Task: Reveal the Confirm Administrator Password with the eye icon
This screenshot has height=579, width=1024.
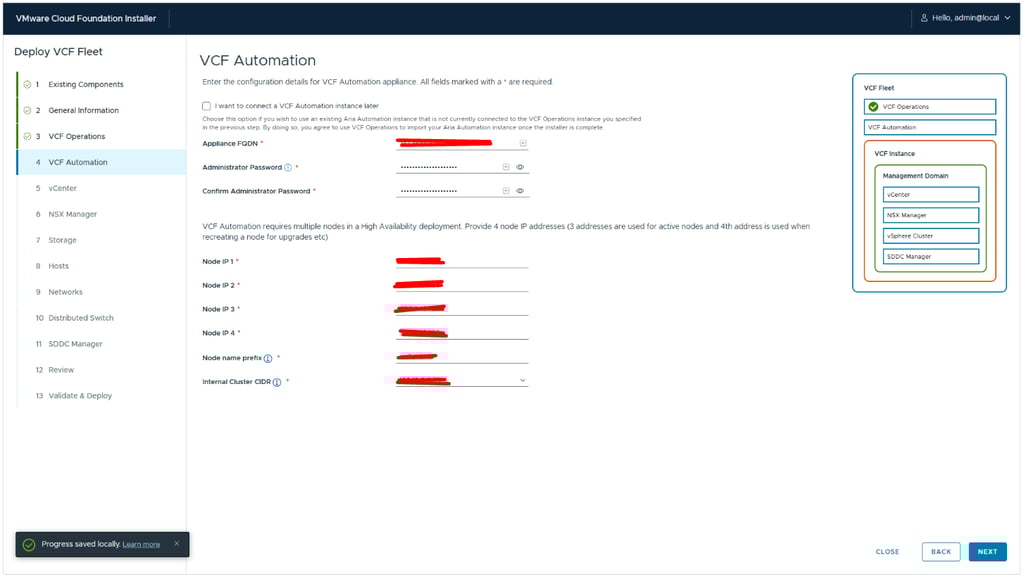Action: click(x=520, y=191)
